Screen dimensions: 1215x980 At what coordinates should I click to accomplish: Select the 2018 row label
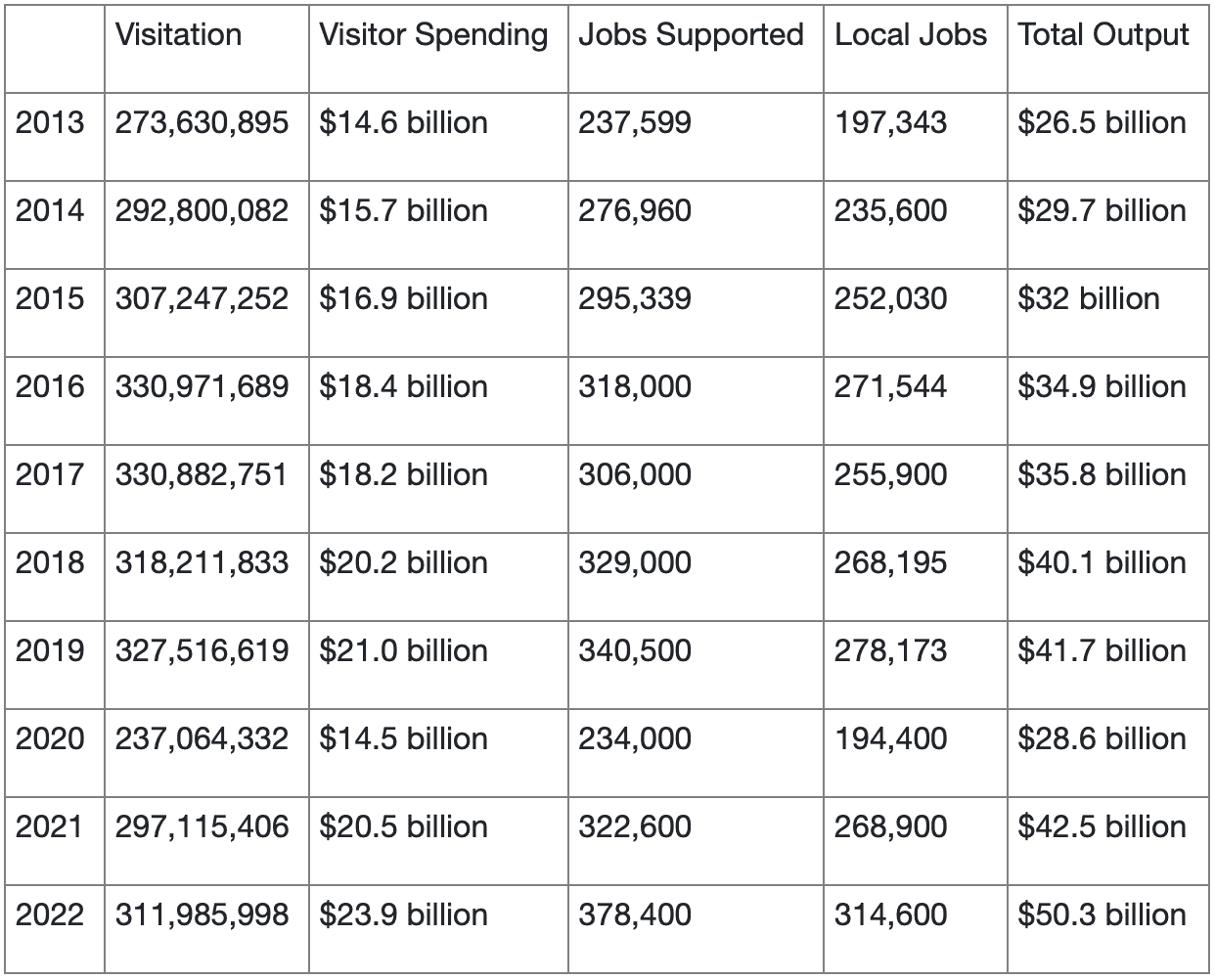click(x=50, y=562)
